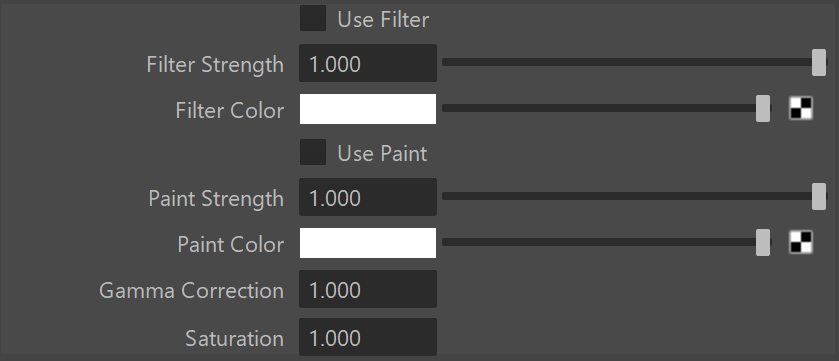The height and width of the screenshot is (361, 839).
Task: Click the Paint Color slider handle
Action: [x=763, y=242]
